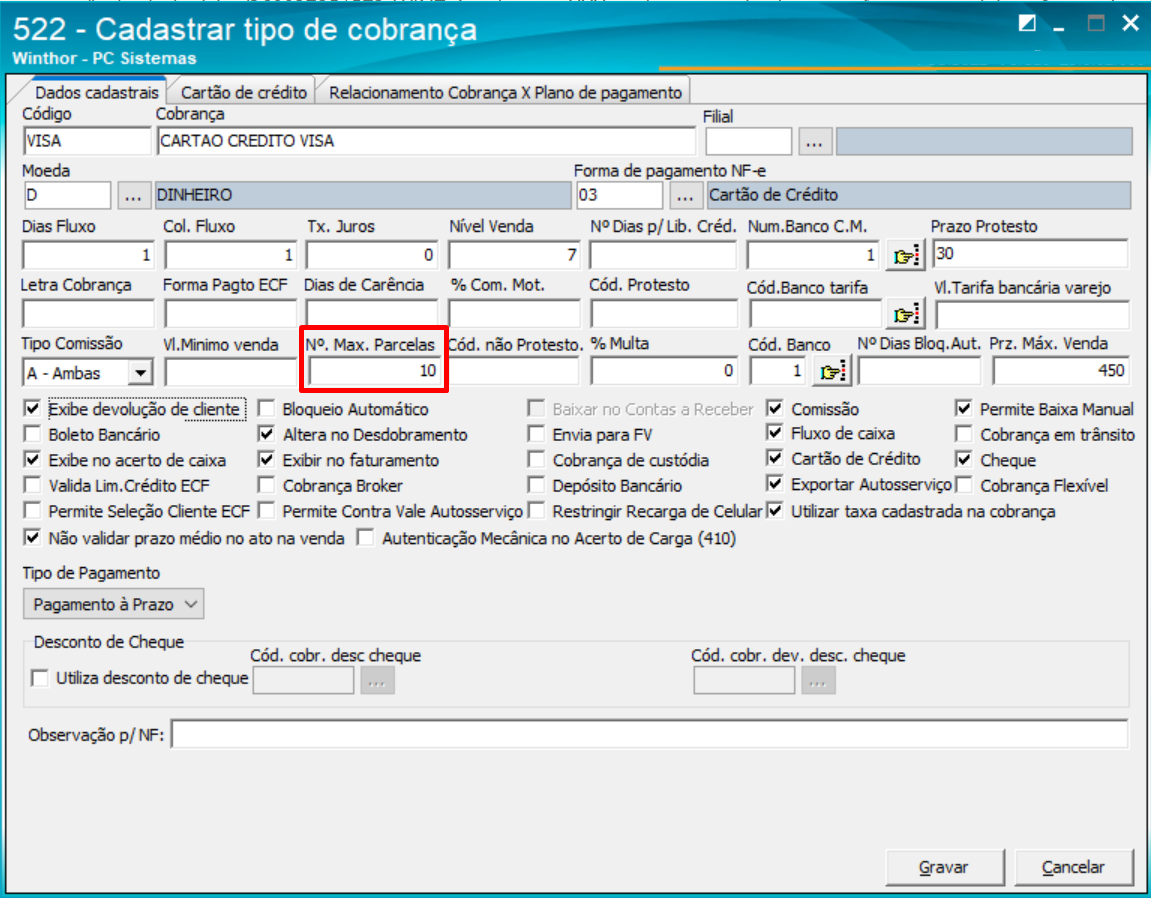Check Permite Seleção Cliente ECF

32,510
